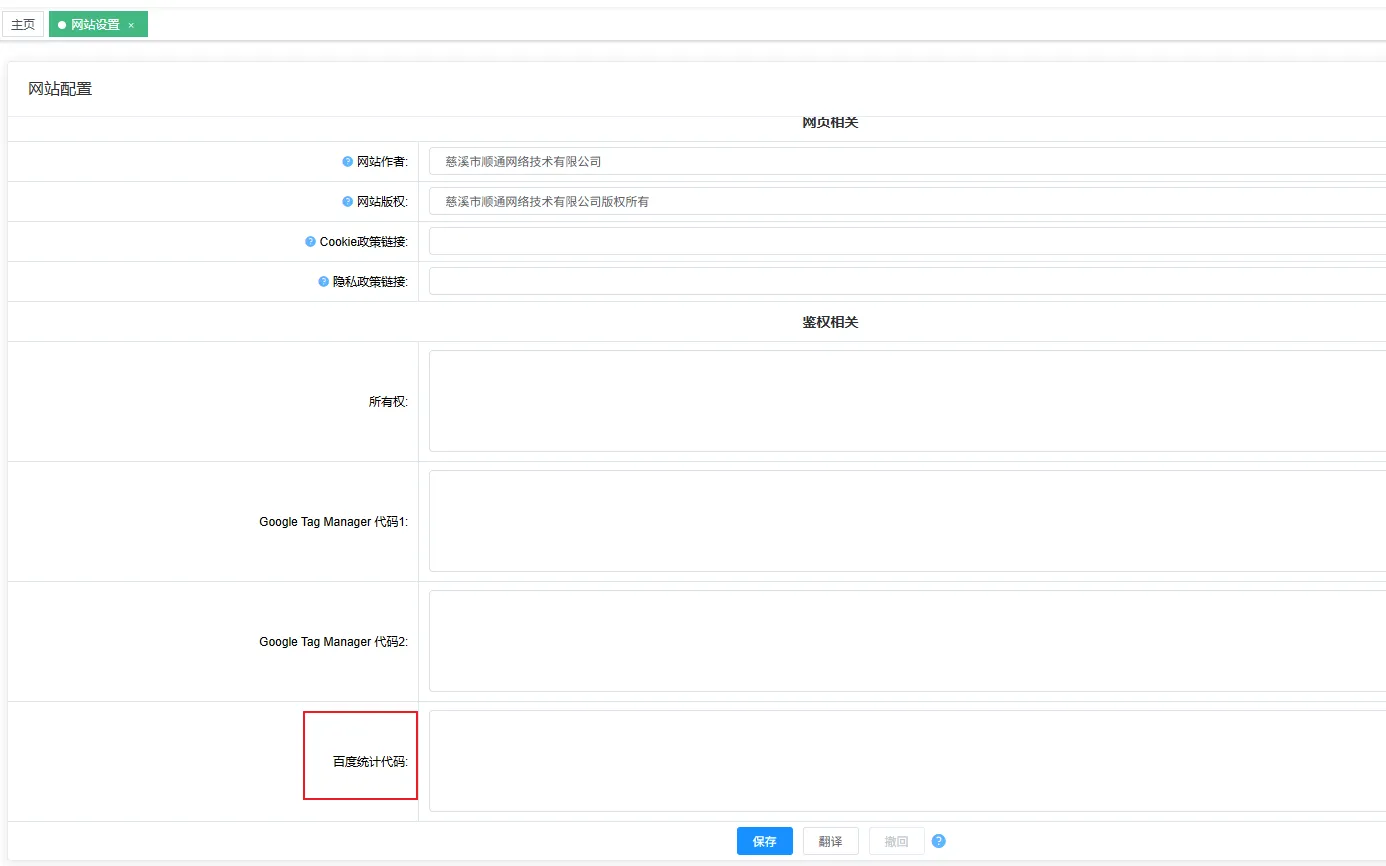Click into the 隐私政策链接 input field
The height and width of the screenshot is (866, 1386).
(906, 281)
